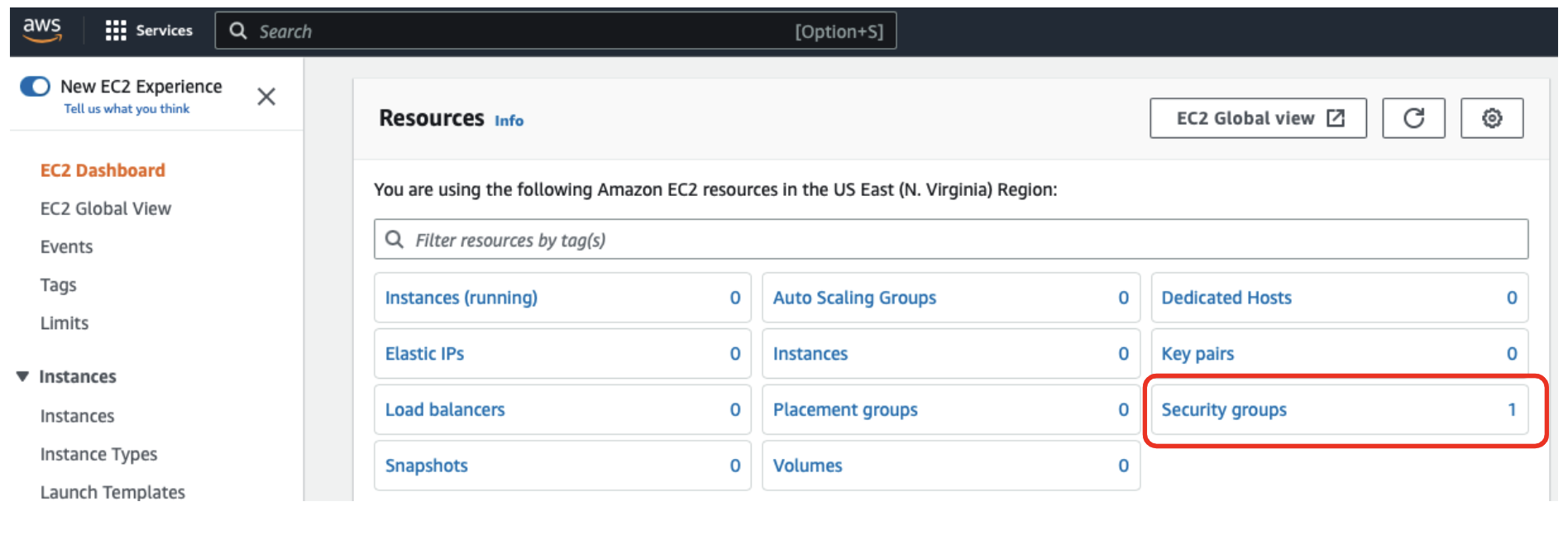Open the Load balancers resource link

point(444,409)
